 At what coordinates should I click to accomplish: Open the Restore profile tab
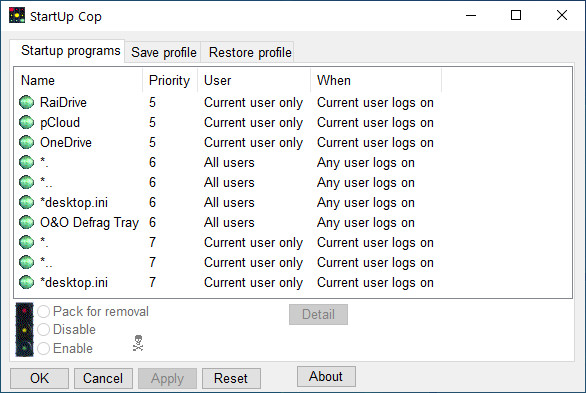(250, 52)
